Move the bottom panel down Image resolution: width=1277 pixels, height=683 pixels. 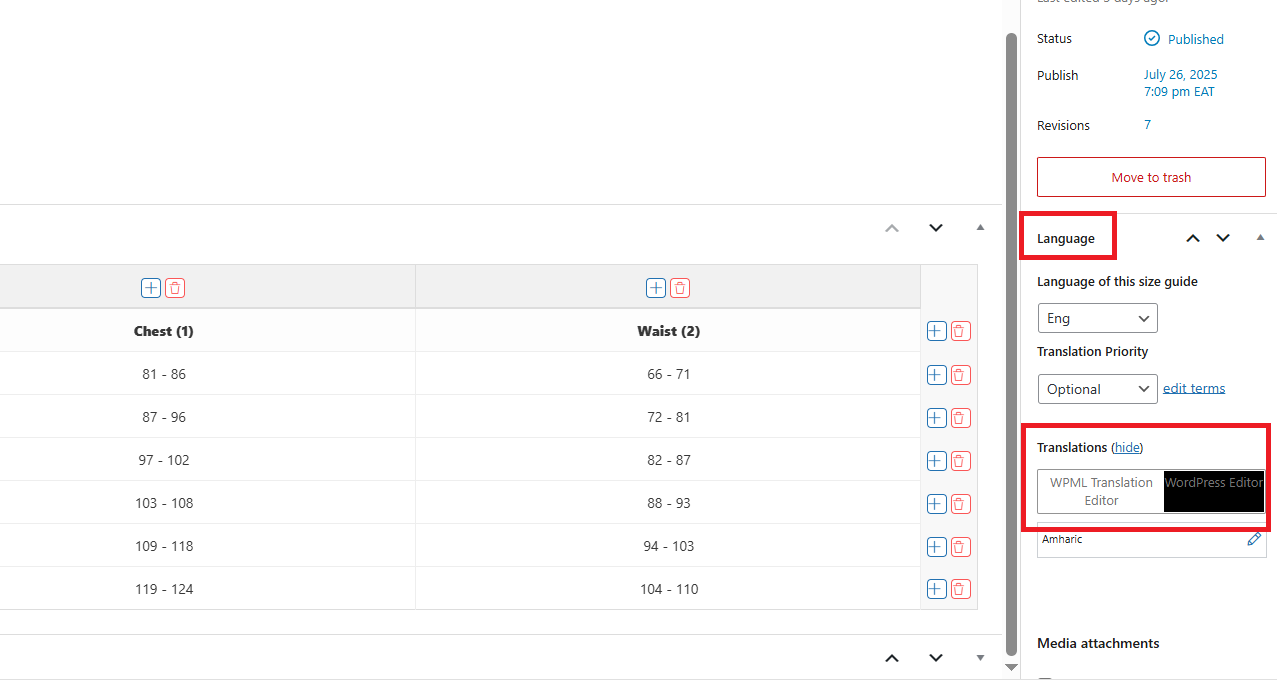[936, 658]
